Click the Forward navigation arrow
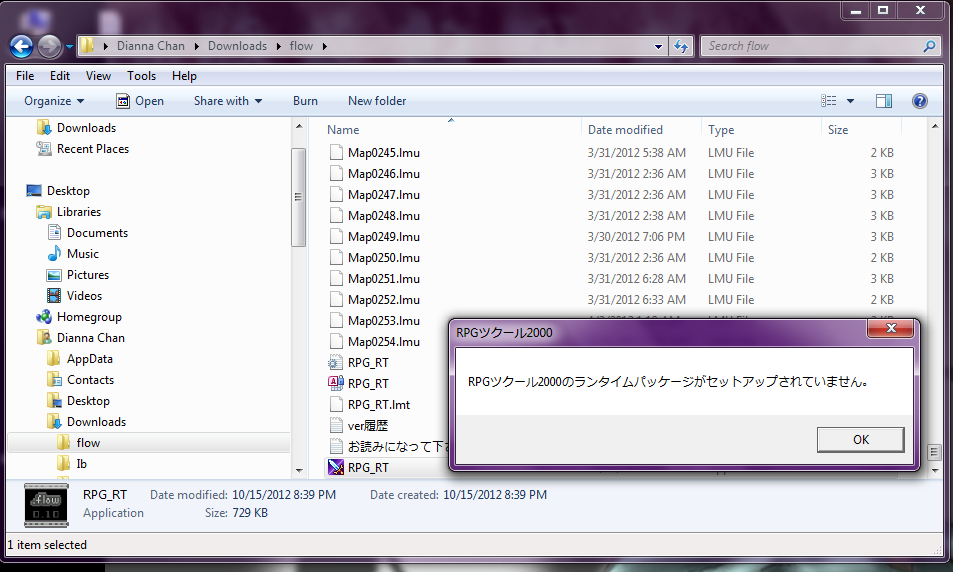This screenshot has width=953, height=572. click(49, 46)
